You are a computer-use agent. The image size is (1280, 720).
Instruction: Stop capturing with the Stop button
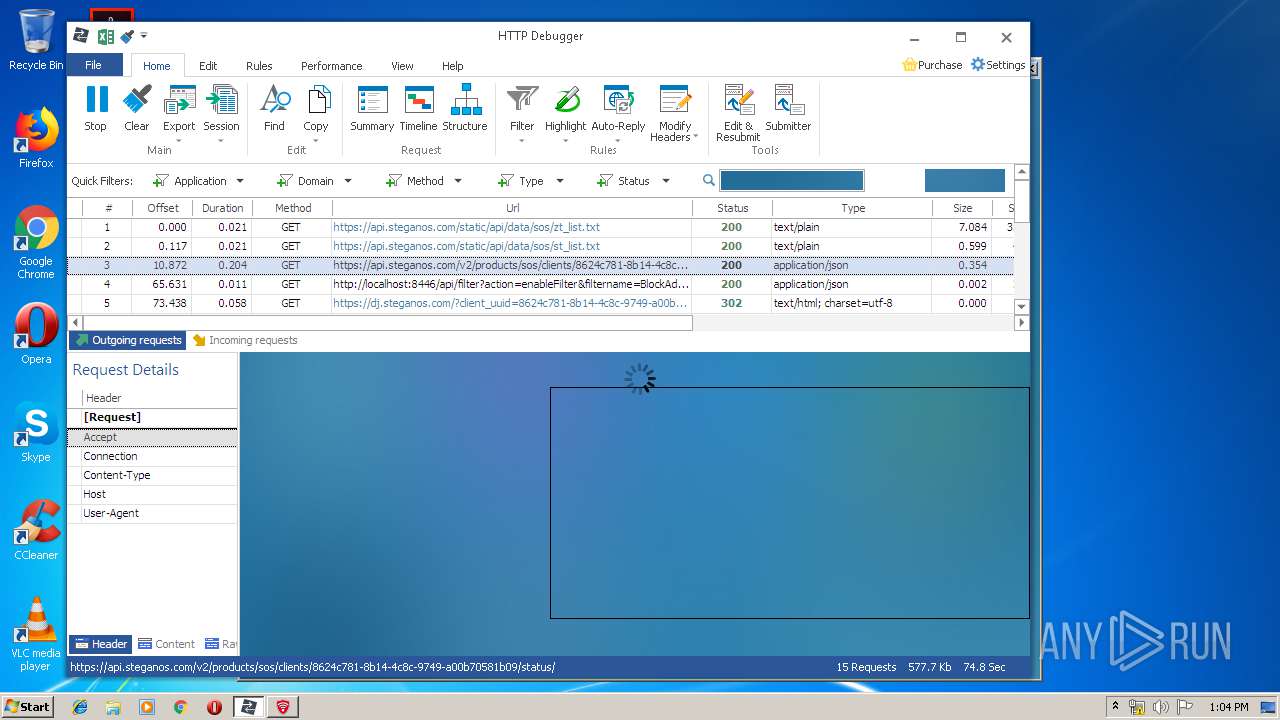(96, 110)
